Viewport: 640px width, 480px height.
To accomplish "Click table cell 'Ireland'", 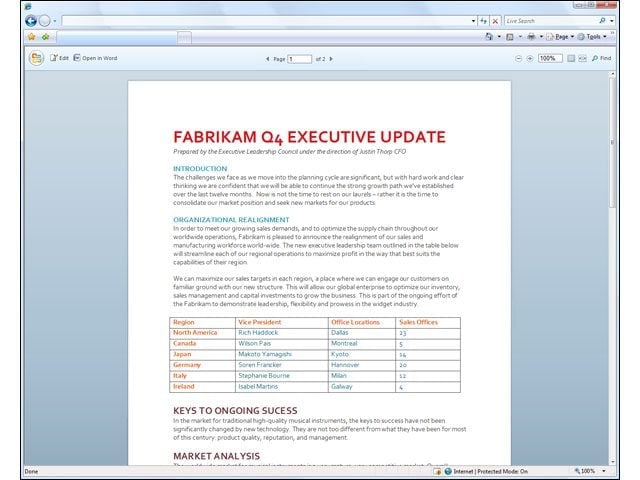I will coord(184,386).
